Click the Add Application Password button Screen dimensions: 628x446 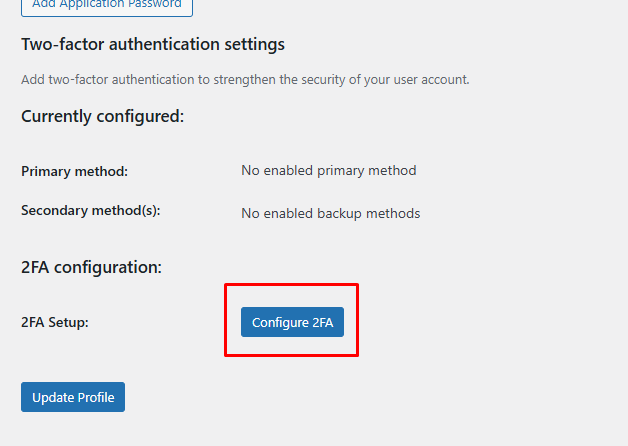point(106,5)
